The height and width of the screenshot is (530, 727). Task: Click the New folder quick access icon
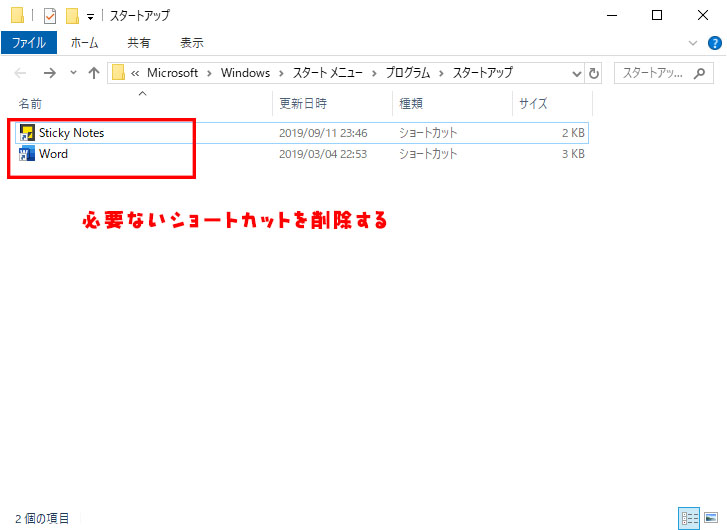[72, 16]
